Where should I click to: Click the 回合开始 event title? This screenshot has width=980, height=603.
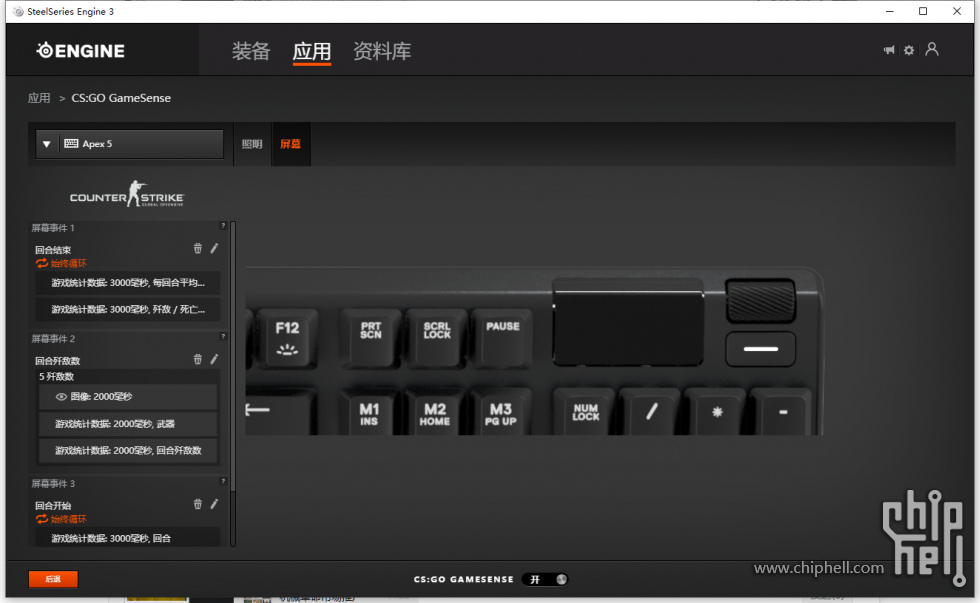click(x=53, y=506)
